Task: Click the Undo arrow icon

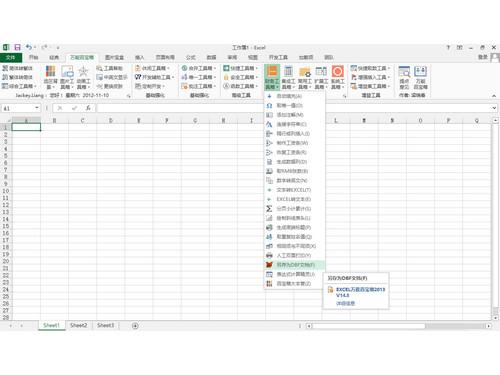Action: pyautogui.click(x=29, y=47)
